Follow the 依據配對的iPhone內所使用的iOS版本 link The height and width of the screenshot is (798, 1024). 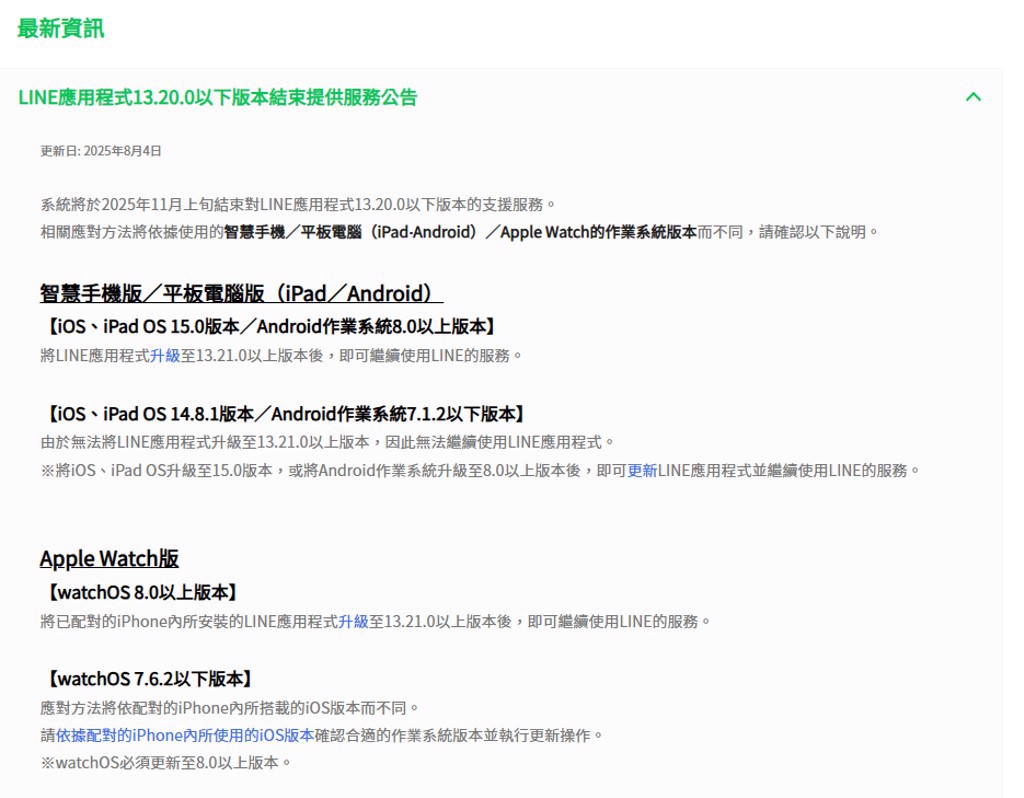point(185,735)
